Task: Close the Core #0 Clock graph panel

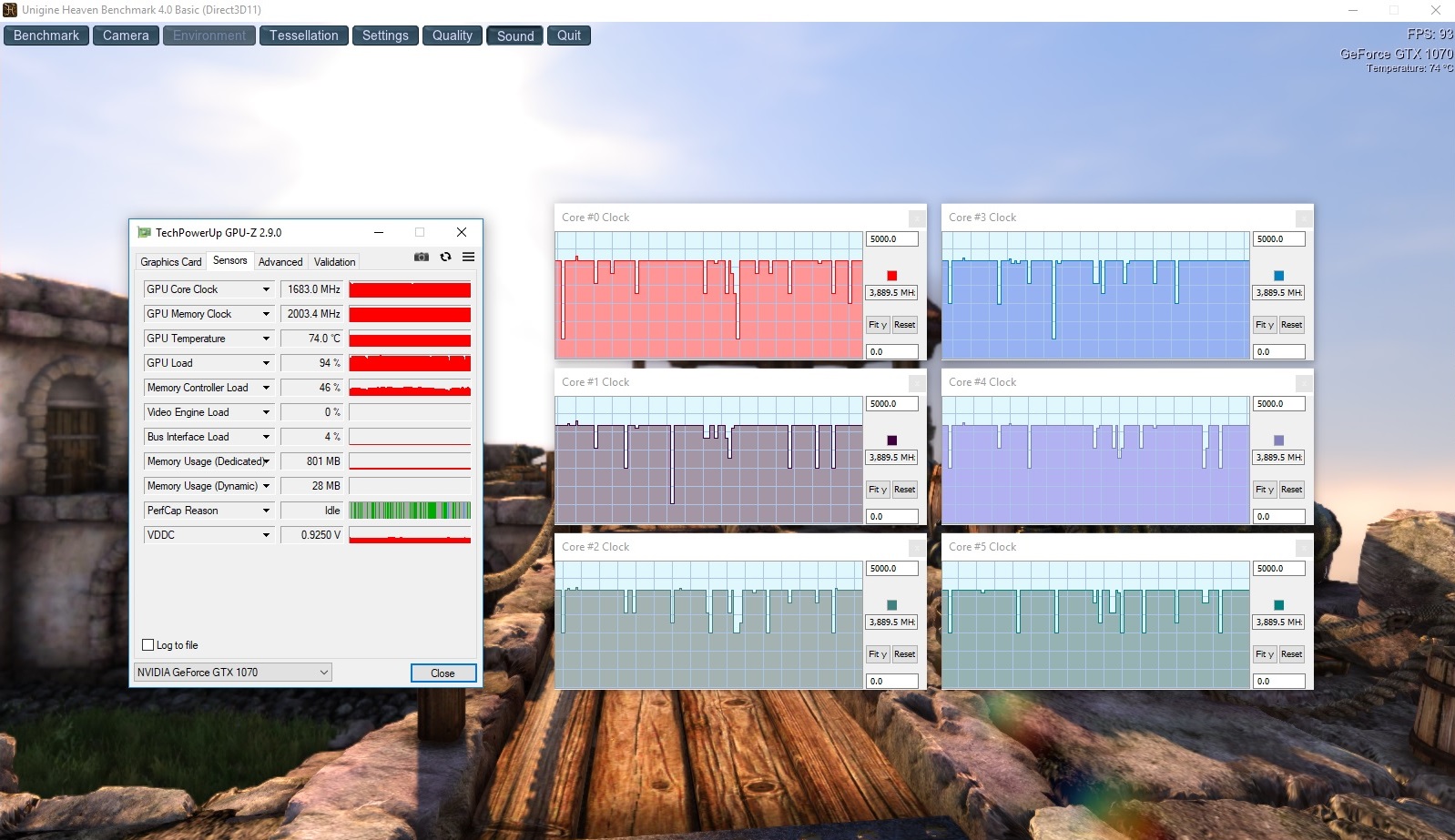Action: tap(917, 218)
